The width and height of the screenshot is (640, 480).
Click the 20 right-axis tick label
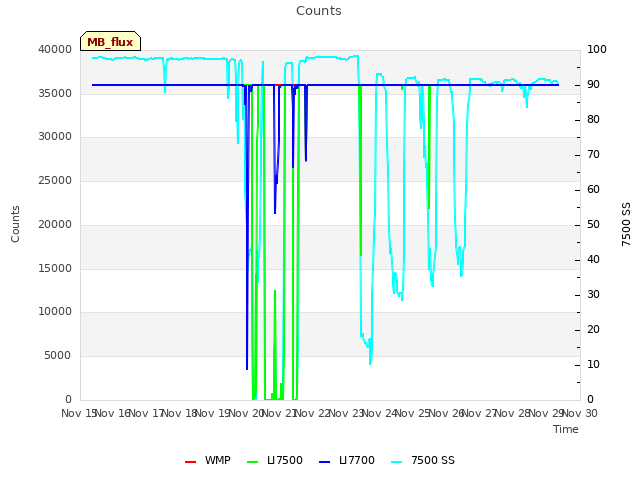593,329
